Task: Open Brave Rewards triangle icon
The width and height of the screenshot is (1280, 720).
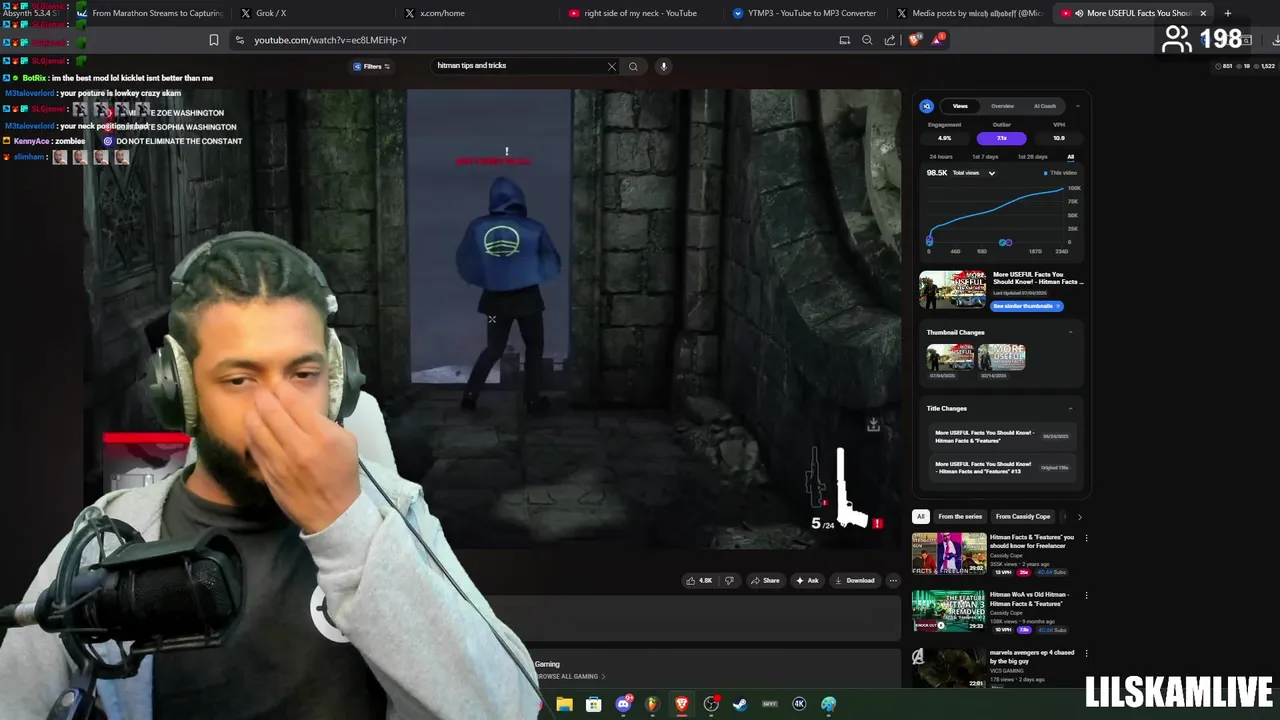Action: tap(938, 40)
